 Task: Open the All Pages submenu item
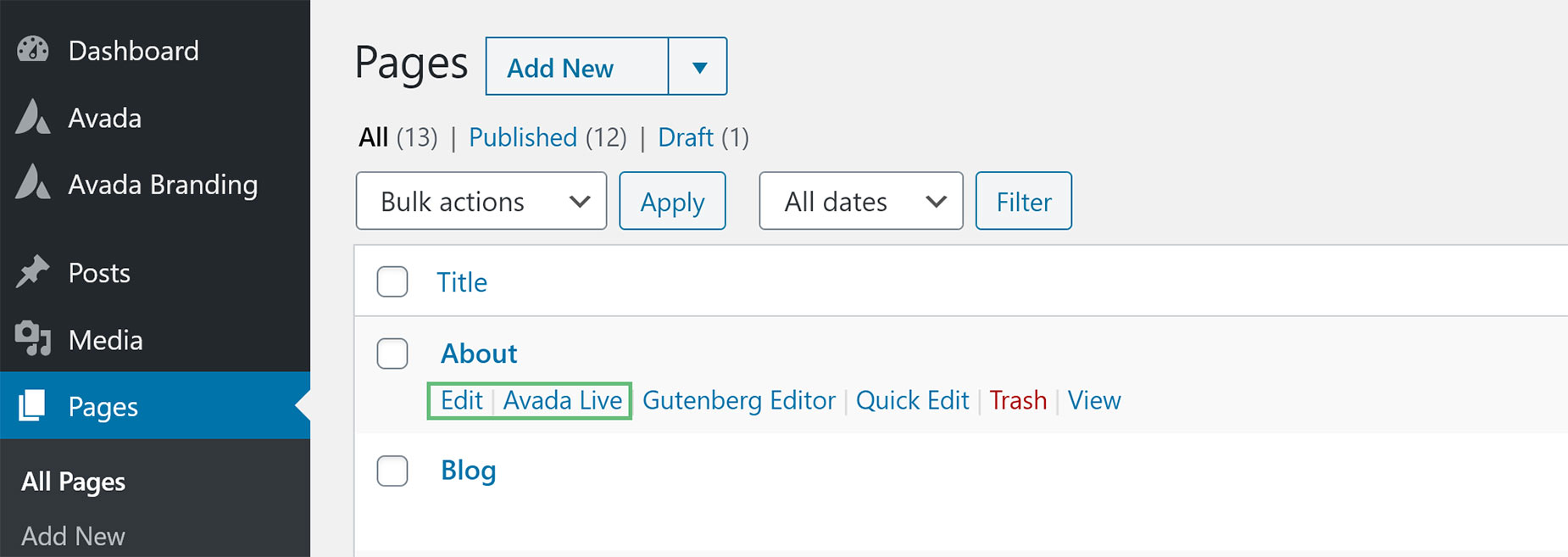[74, 482]
